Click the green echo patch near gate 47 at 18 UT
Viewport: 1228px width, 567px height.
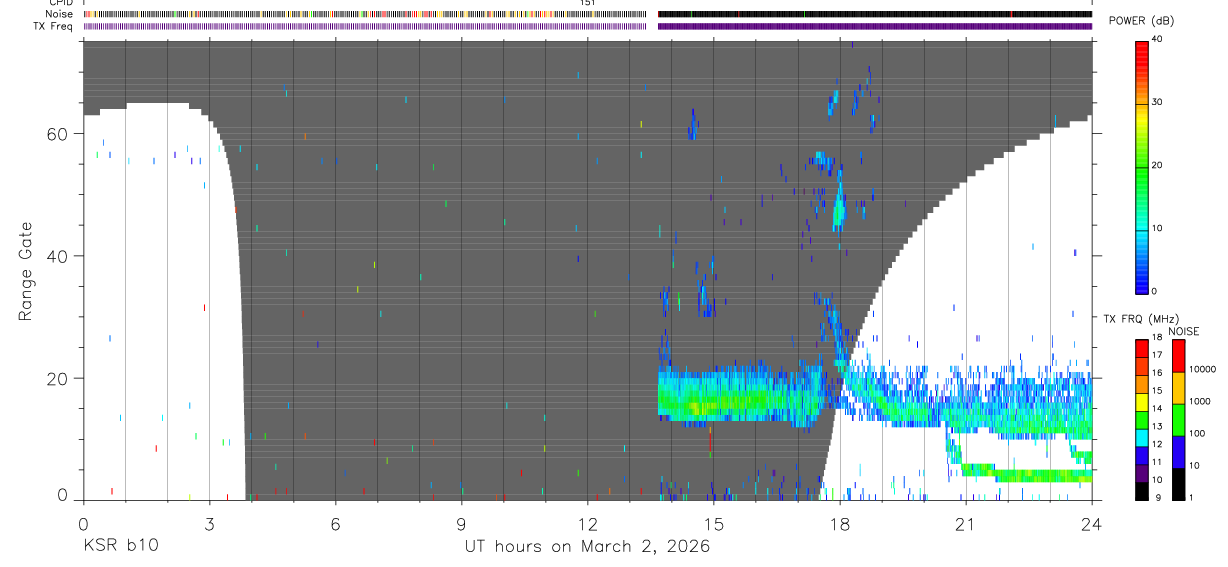(839, 213)
